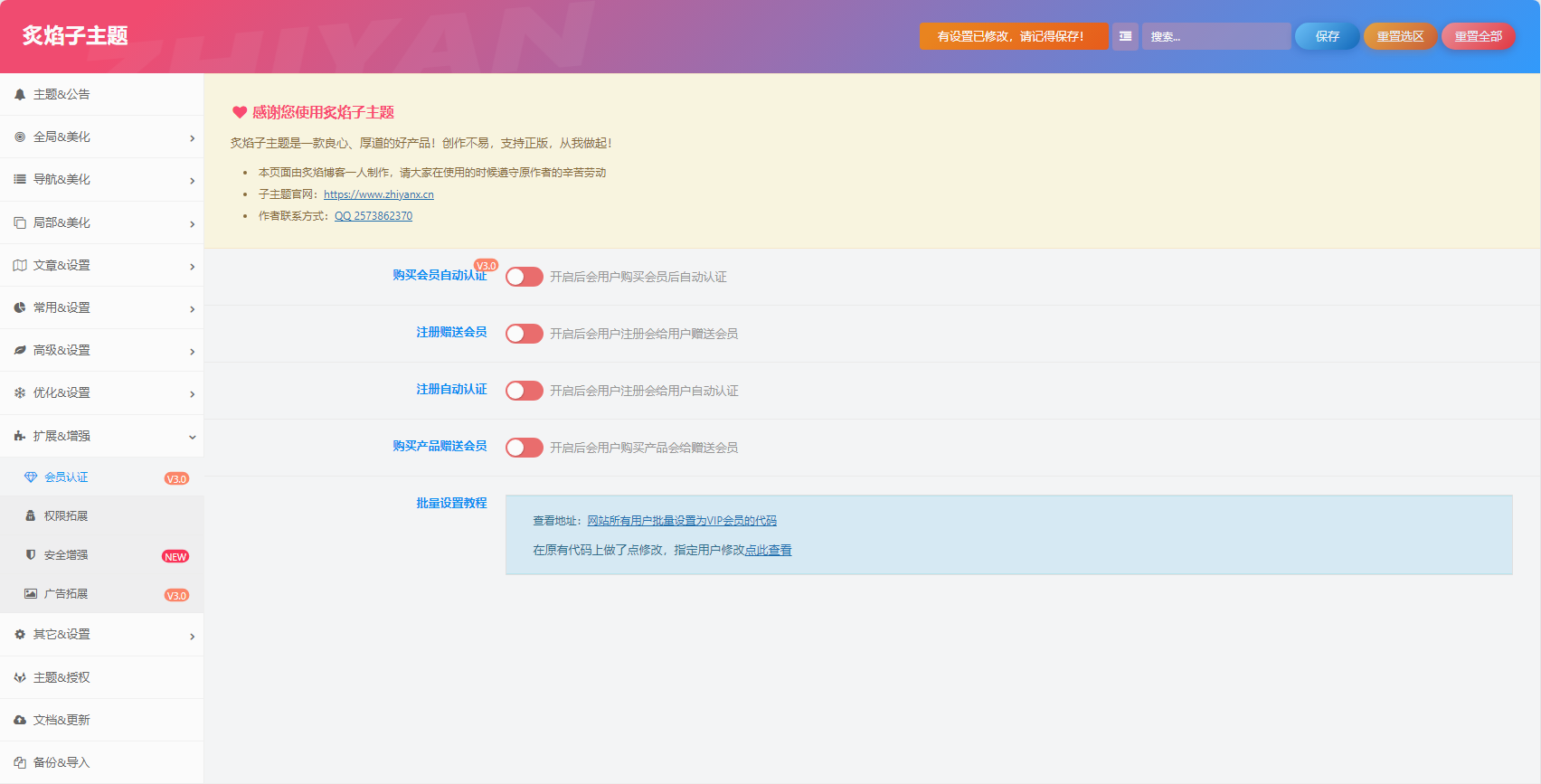
Task: Expand 导航&美化 with its chevron
Action: click(x=192, y=181)
